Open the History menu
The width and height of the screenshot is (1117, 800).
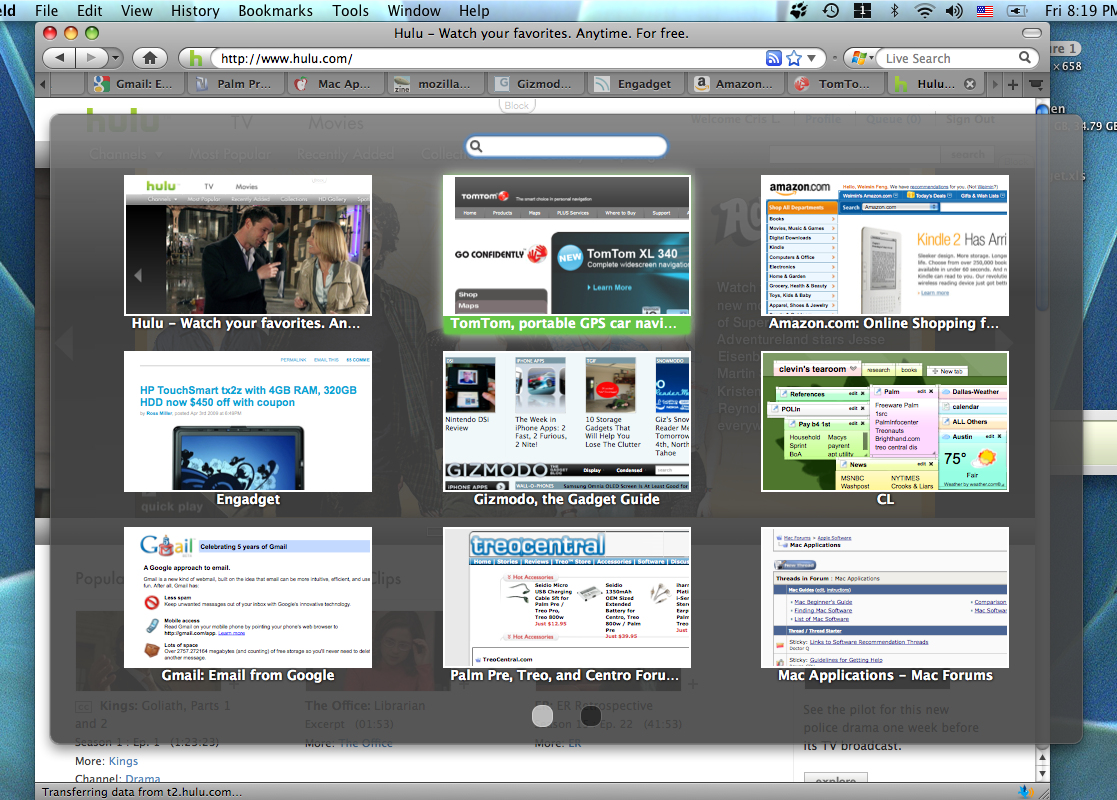click(x=195, y=11)
